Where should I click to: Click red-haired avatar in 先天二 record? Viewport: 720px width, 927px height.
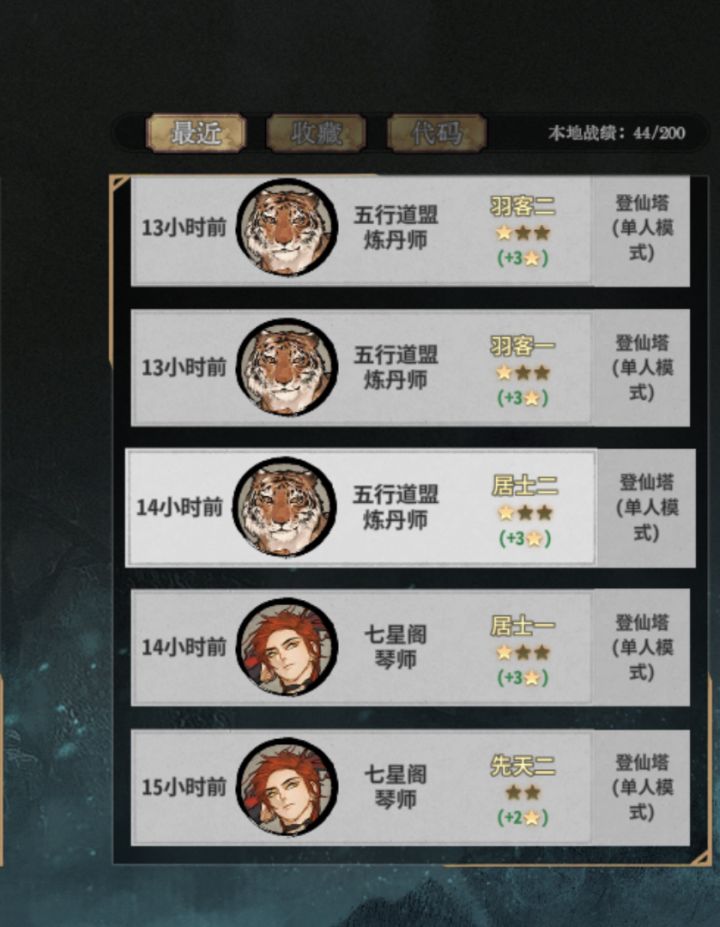(287, 787)
